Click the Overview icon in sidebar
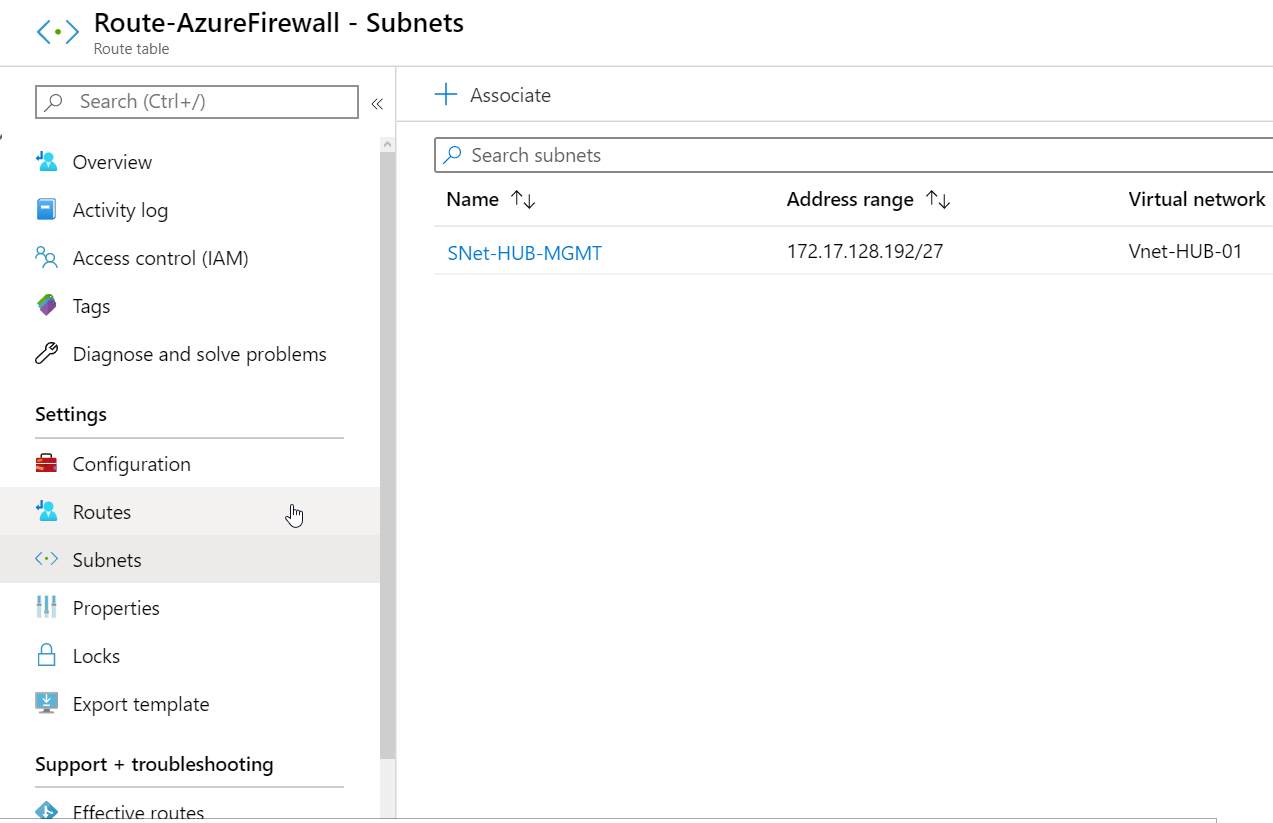This screenshot has width=1273, height=823. point(47,162)
